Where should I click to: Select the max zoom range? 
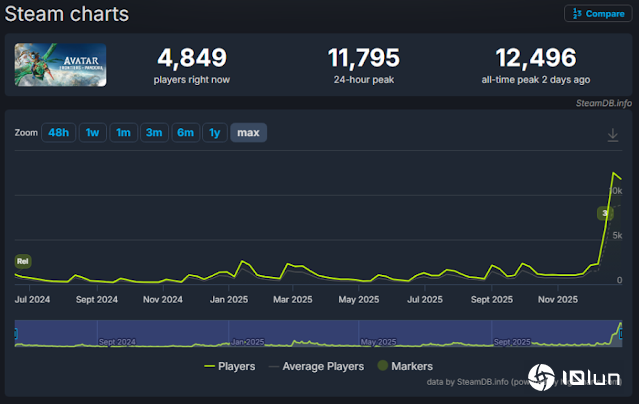(248, 133)
